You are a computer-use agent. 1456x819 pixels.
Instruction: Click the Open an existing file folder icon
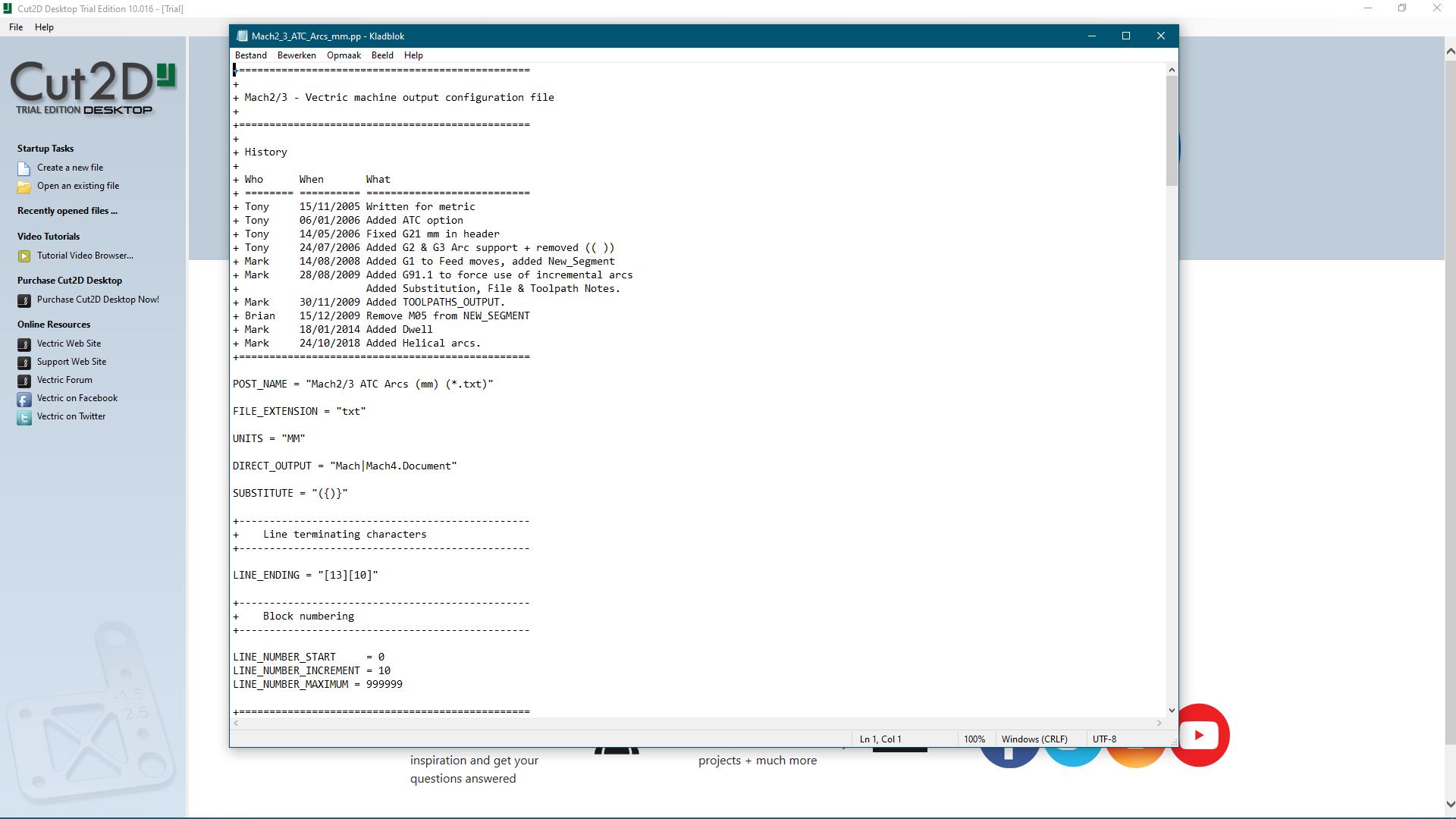pos(24,187)
